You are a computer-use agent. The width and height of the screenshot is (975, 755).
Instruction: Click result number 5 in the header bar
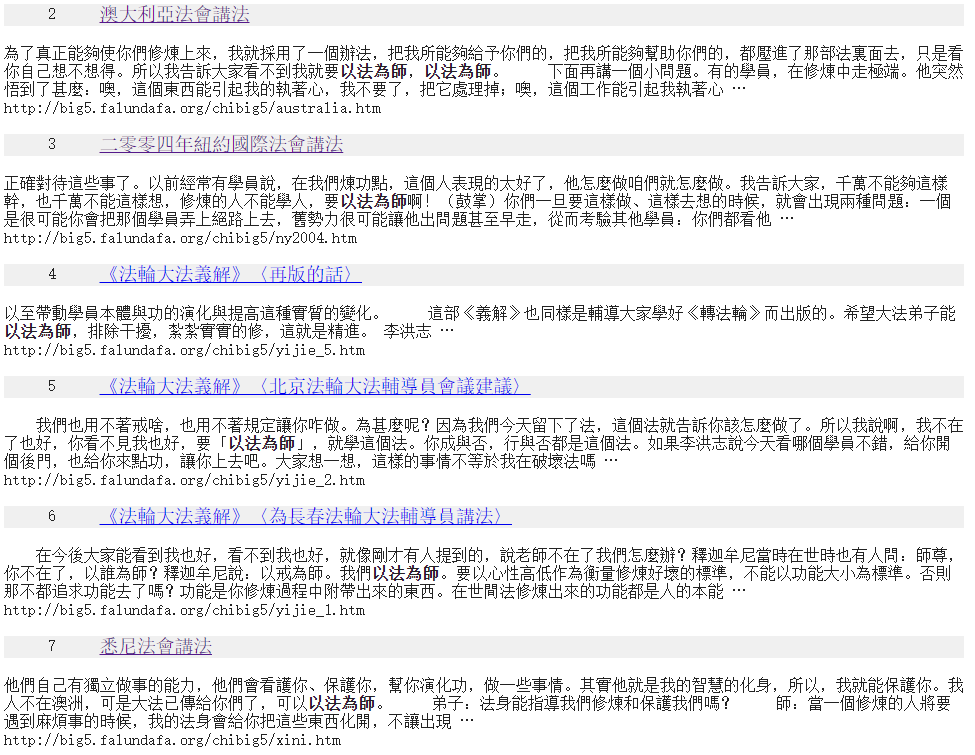coord(52,387)
